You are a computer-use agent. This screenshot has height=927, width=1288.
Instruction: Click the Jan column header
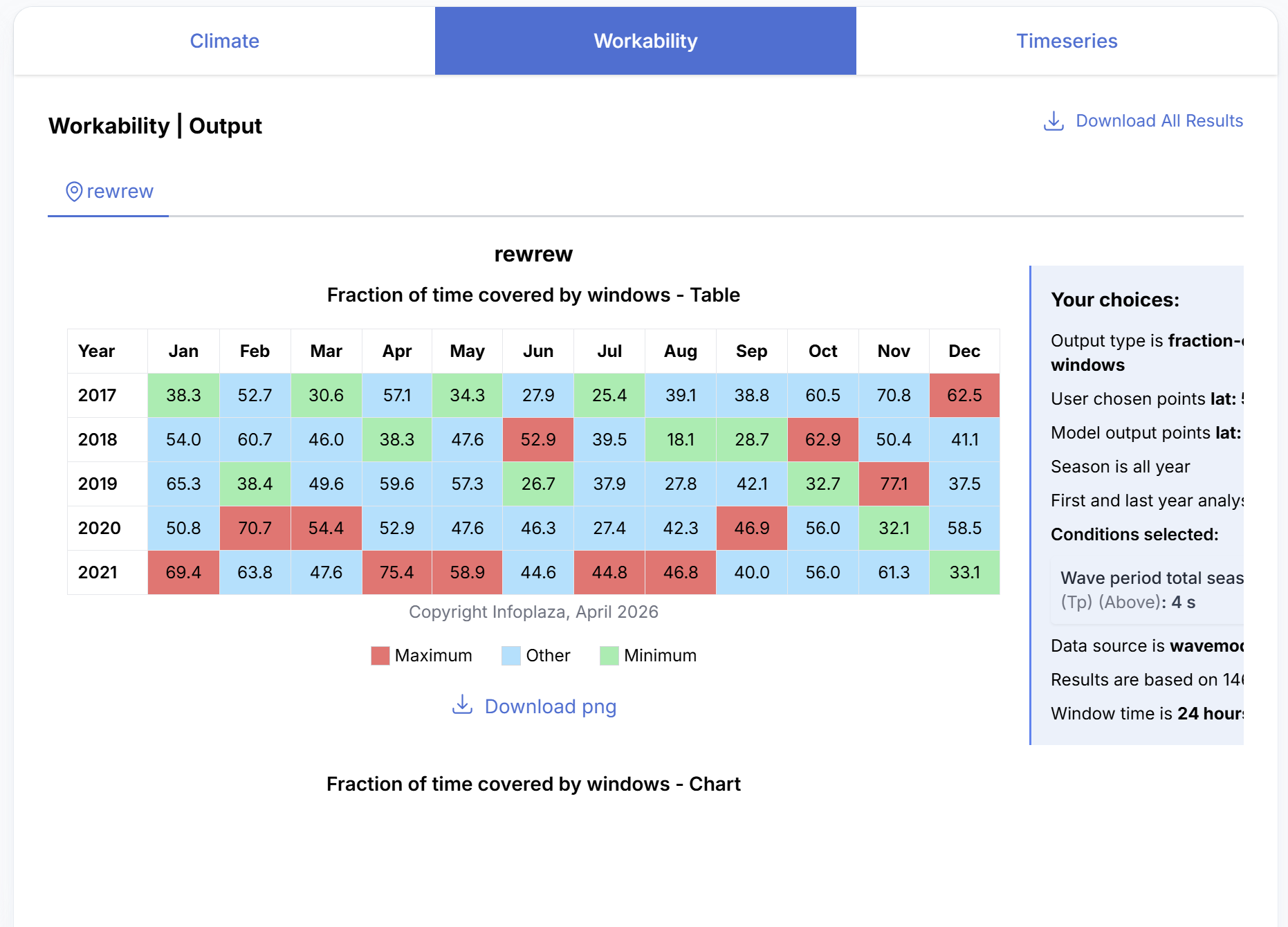183,351
